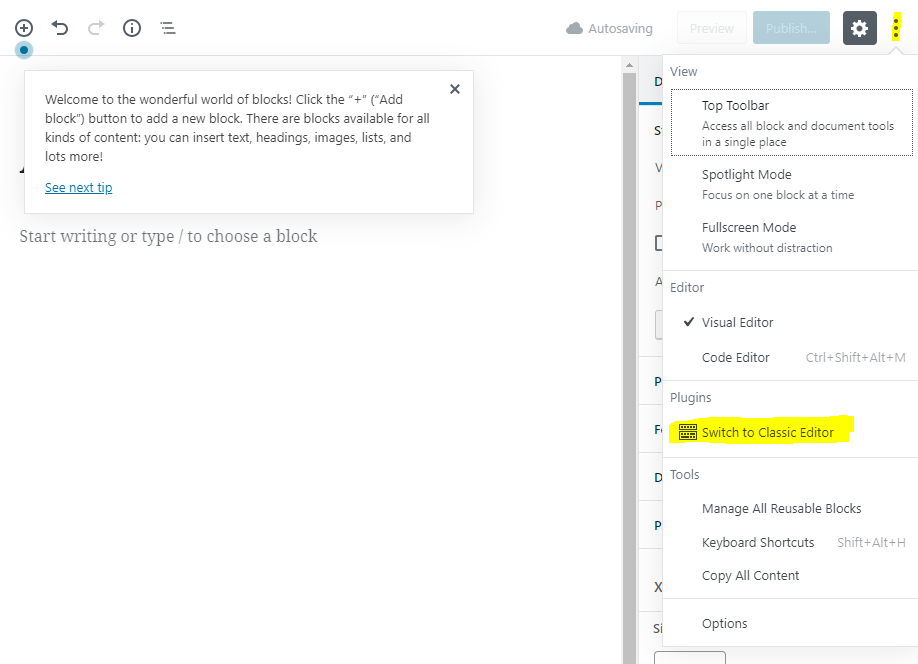This screenshot has height=664, width=918.
Task: Switch to Code Editor
Action: pos(735,357)
